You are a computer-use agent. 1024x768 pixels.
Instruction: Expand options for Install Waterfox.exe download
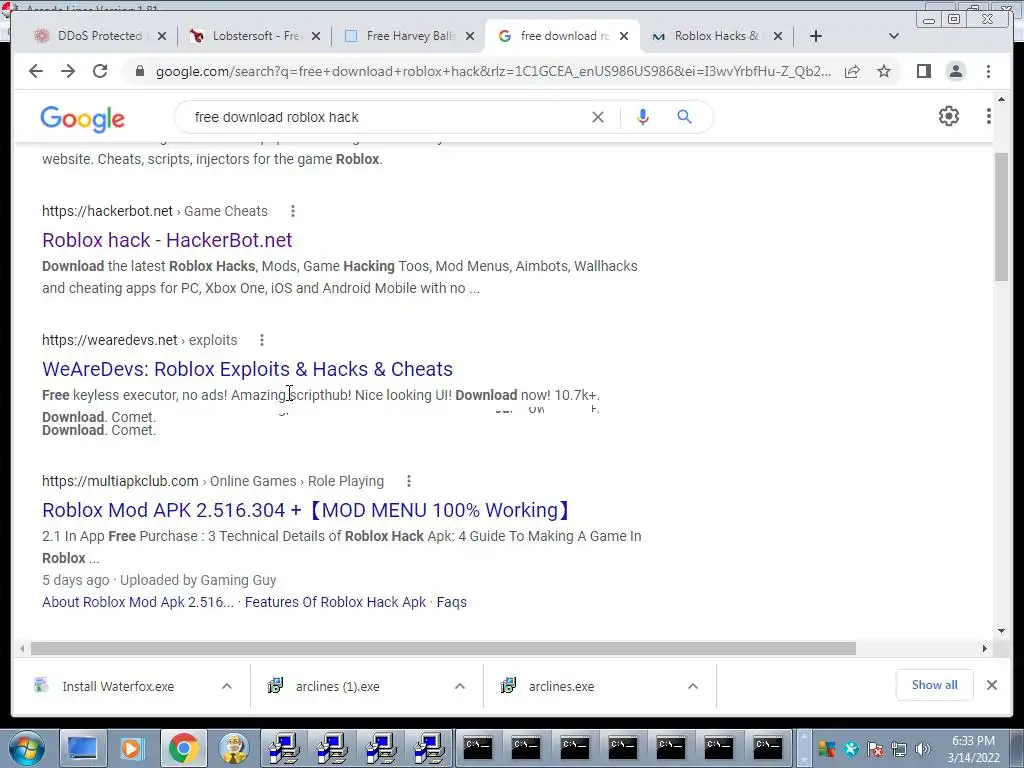point(227,686)
